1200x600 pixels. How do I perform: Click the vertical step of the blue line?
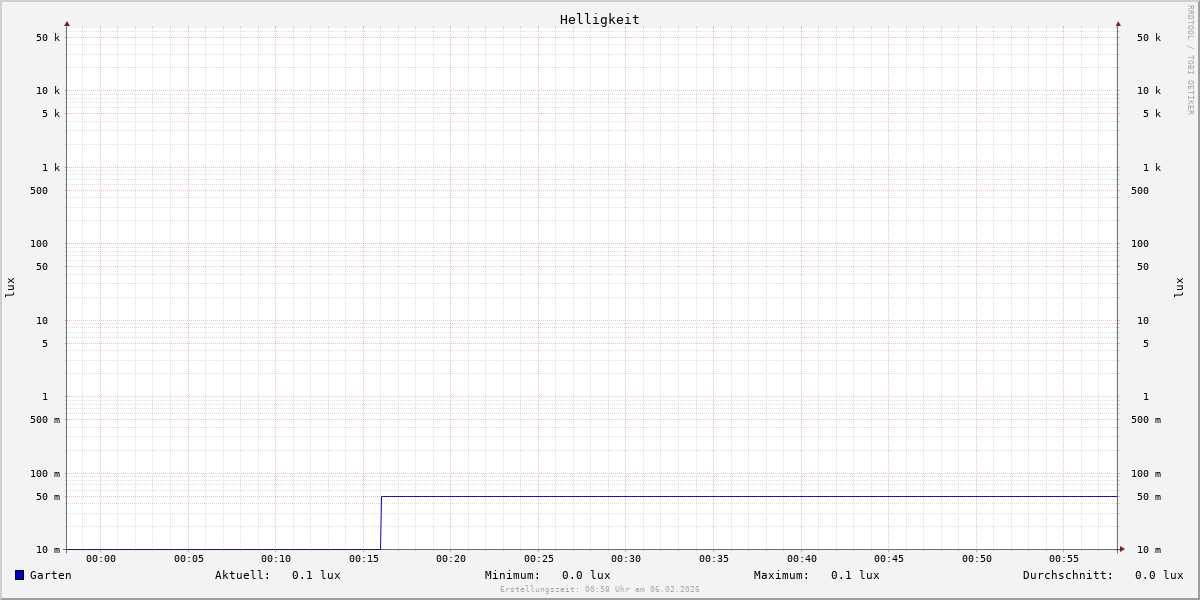[x=381, y=522]
